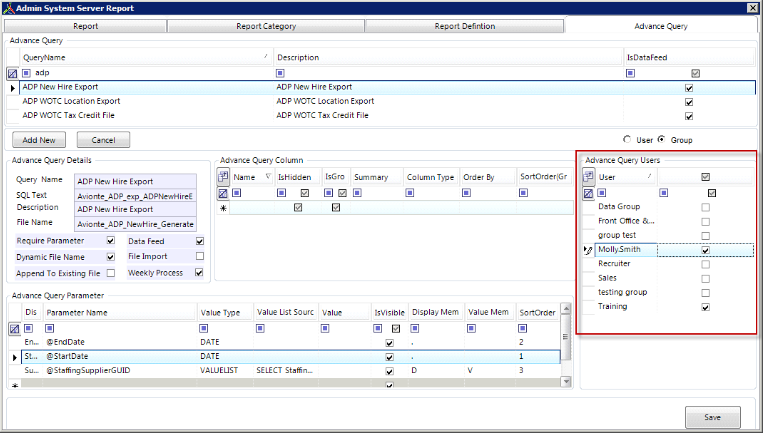Image resolution: width=763 pixels, height=433 pixels.
Task: Click filter operator icon under QueryName column
Action: [27, 73]
